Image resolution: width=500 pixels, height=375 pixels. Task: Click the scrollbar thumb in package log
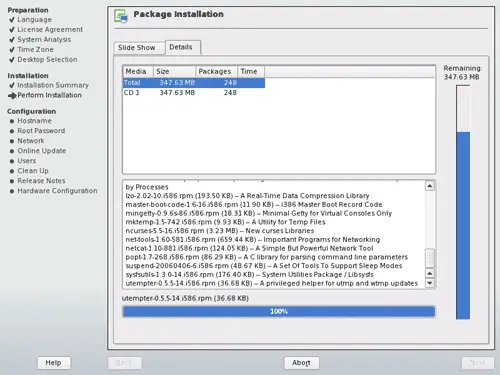430,258
